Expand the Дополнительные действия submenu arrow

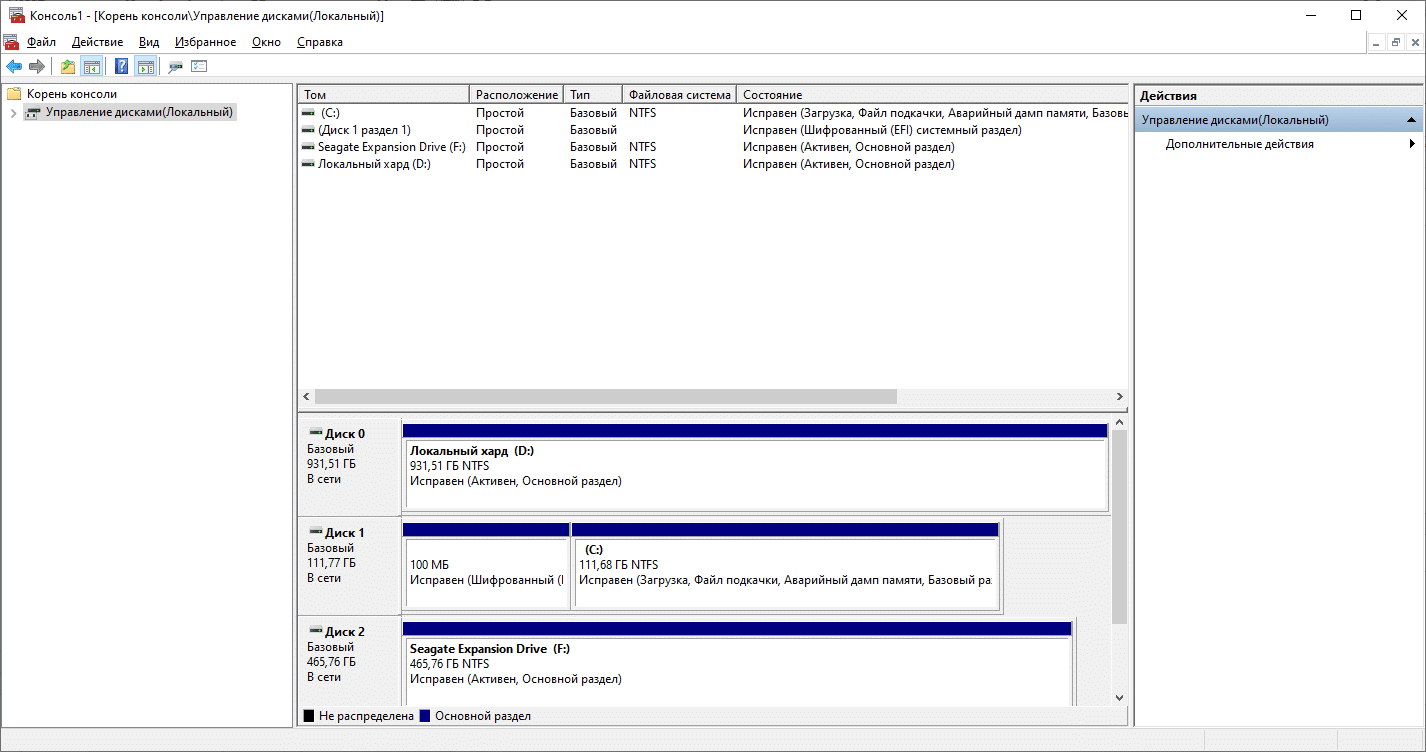(1412, 144)
